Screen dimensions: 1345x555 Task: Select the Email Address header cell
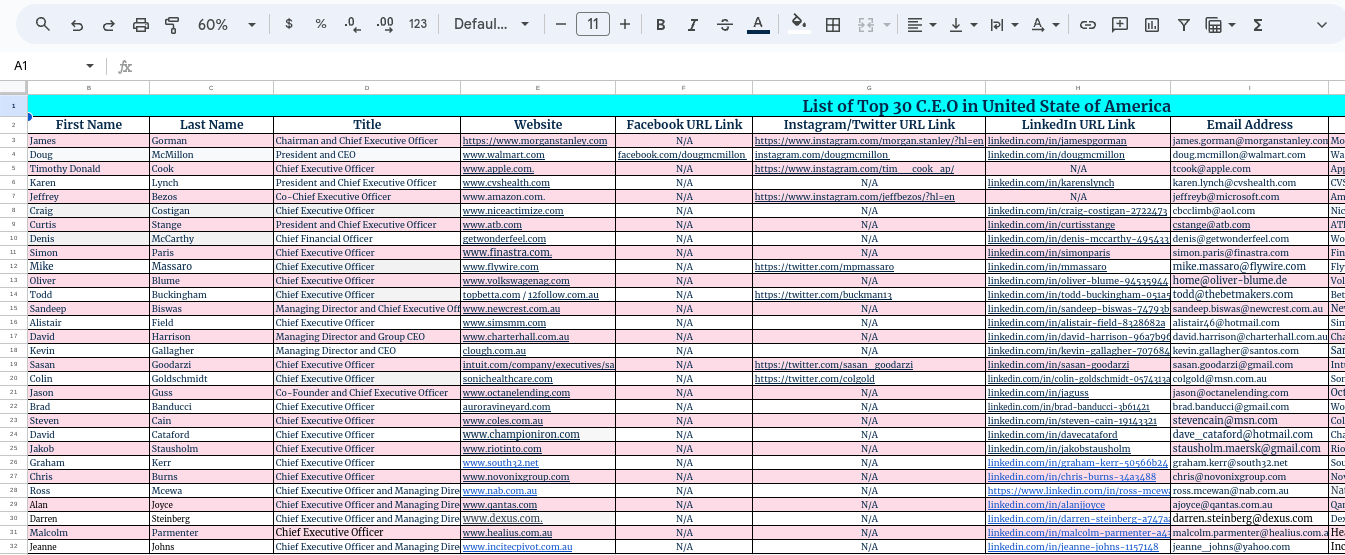[x=1250, y=125]
